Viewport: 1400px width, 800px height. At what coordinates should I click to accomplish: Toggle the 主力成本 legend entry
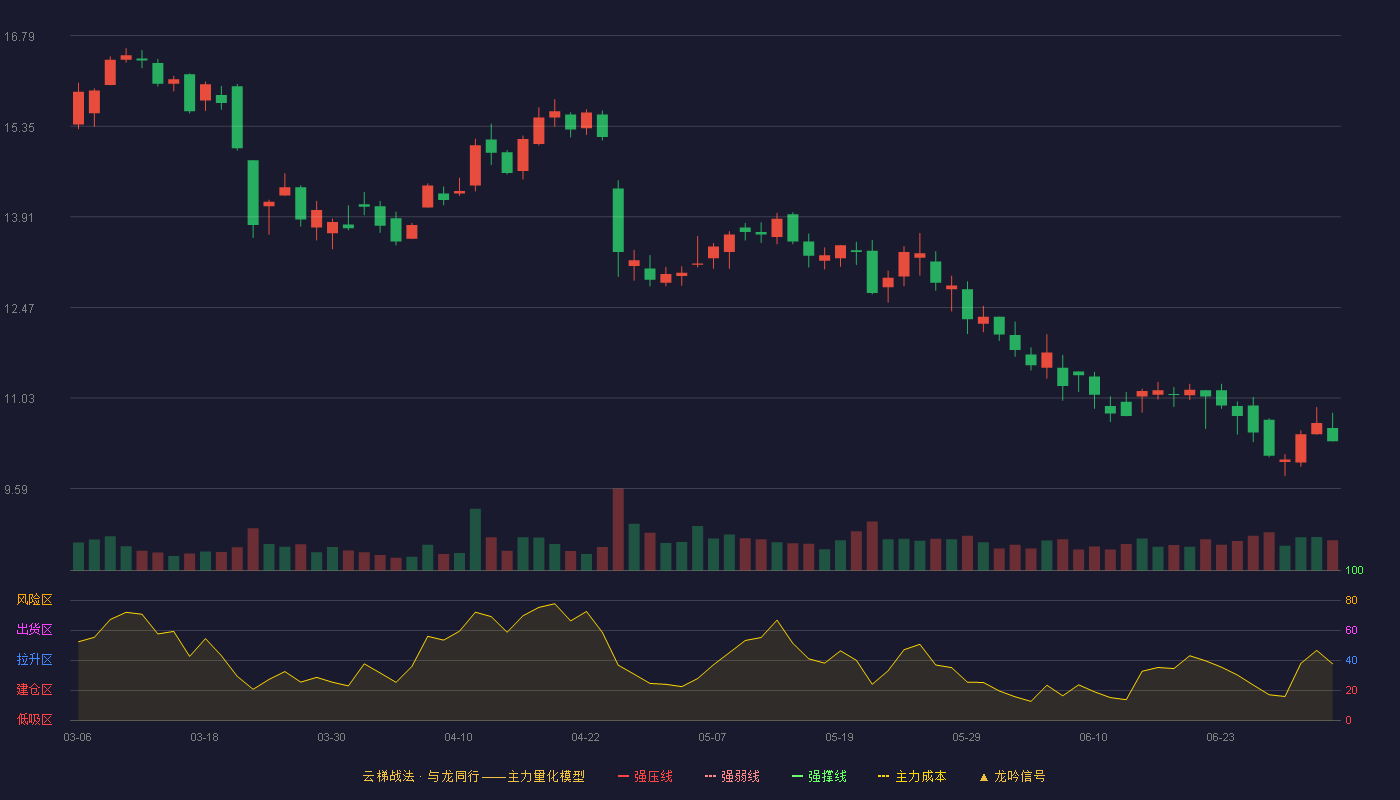(912, 776)
